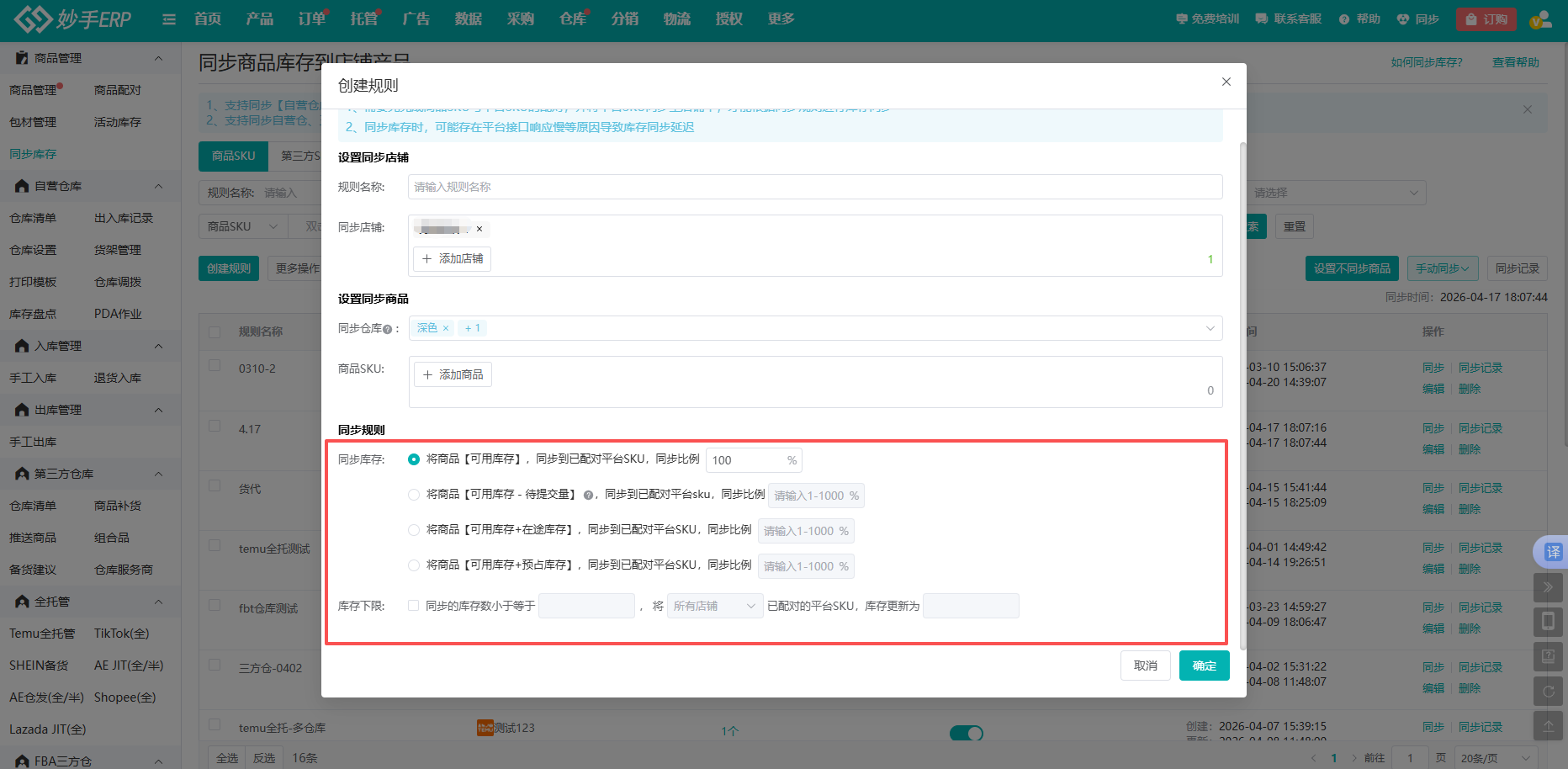Image resolution: width=1568 pixels, height=769 pixels.
Task: Click the 译 translate floating button
Action: point(1552,552)
